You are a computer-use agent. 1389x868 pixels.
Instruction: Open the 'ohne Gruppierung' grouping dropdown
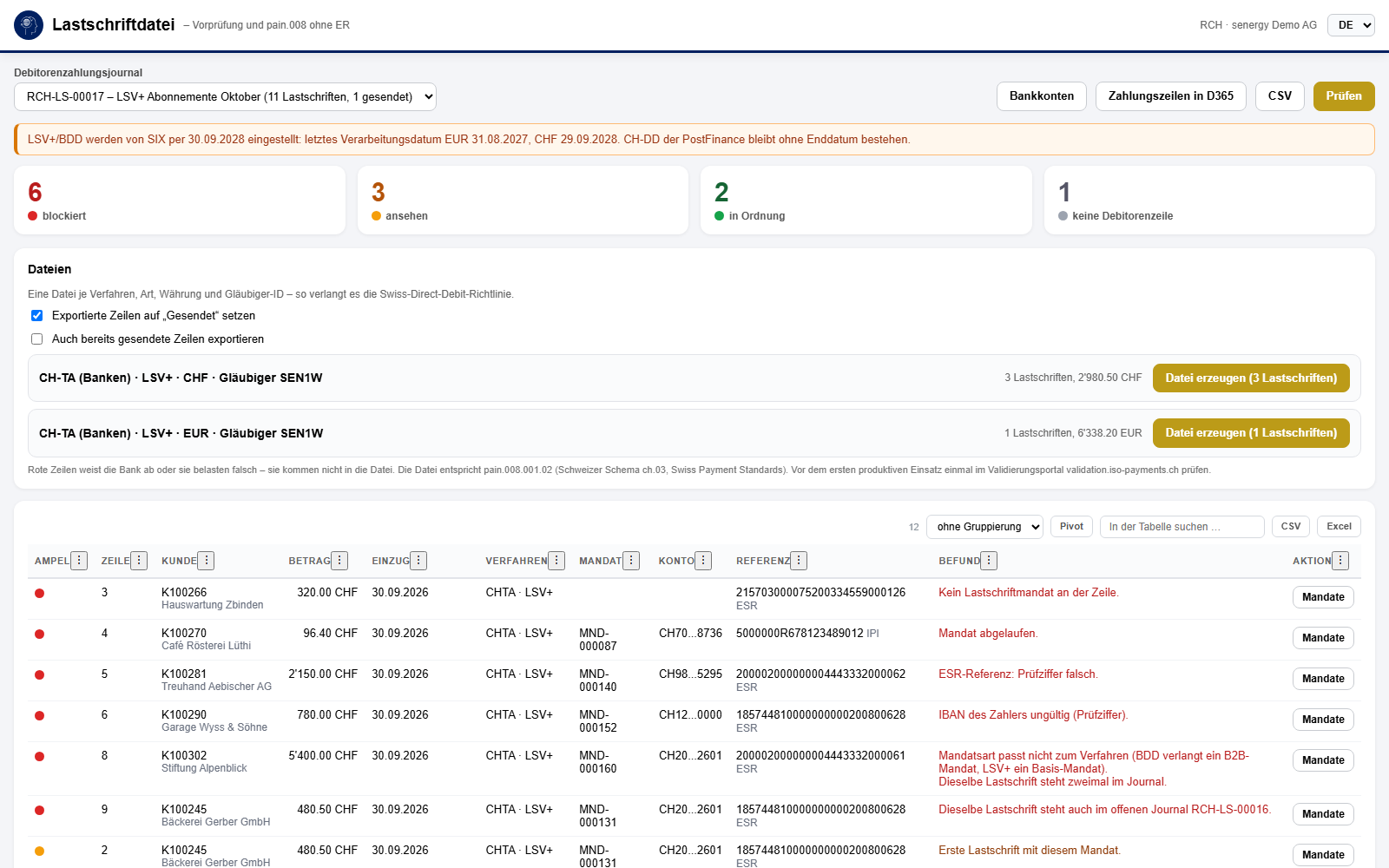pos(984,527)
